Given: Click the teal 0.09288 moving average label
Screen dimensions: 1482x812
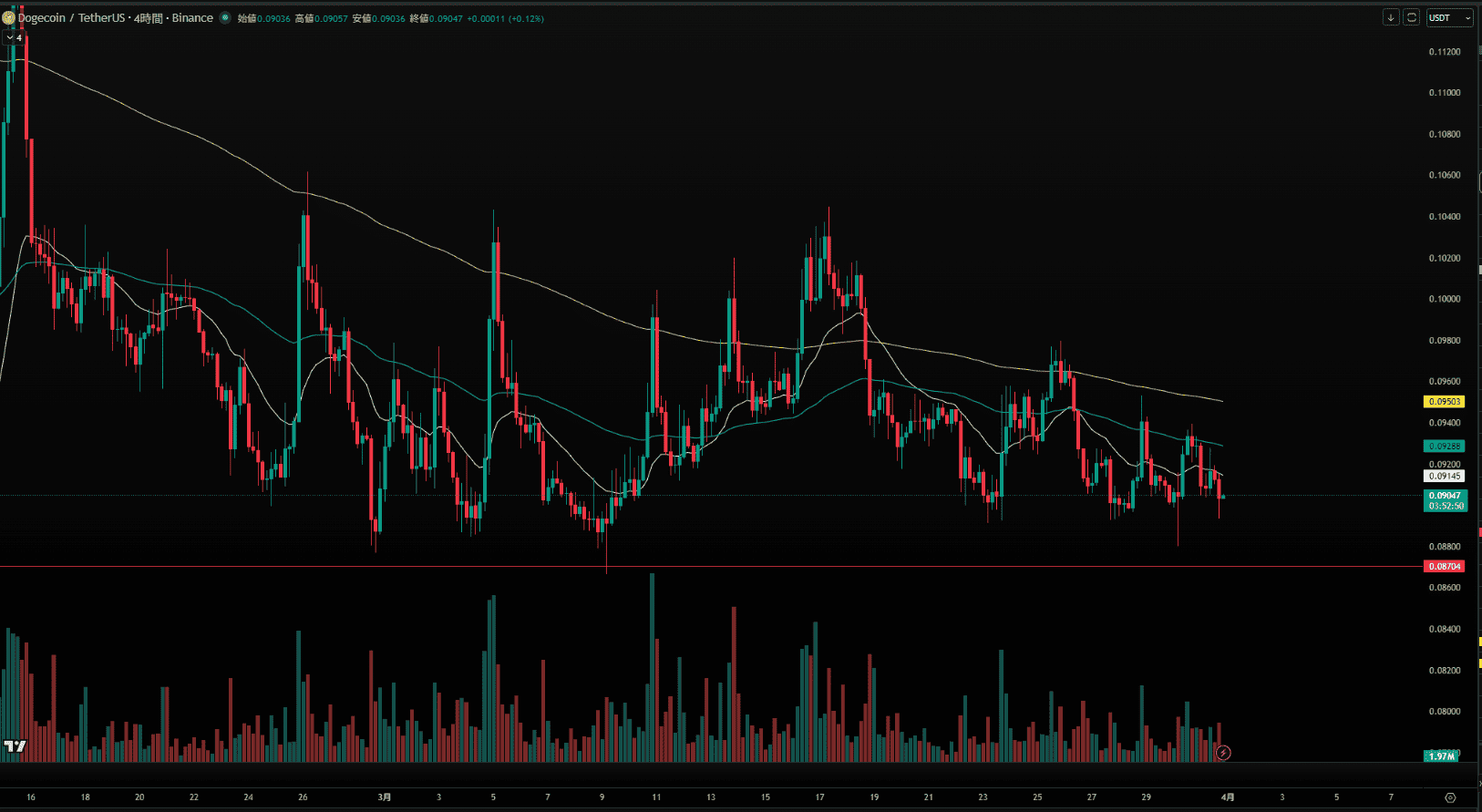Looking at the screenshot, I should (1445, 446).
